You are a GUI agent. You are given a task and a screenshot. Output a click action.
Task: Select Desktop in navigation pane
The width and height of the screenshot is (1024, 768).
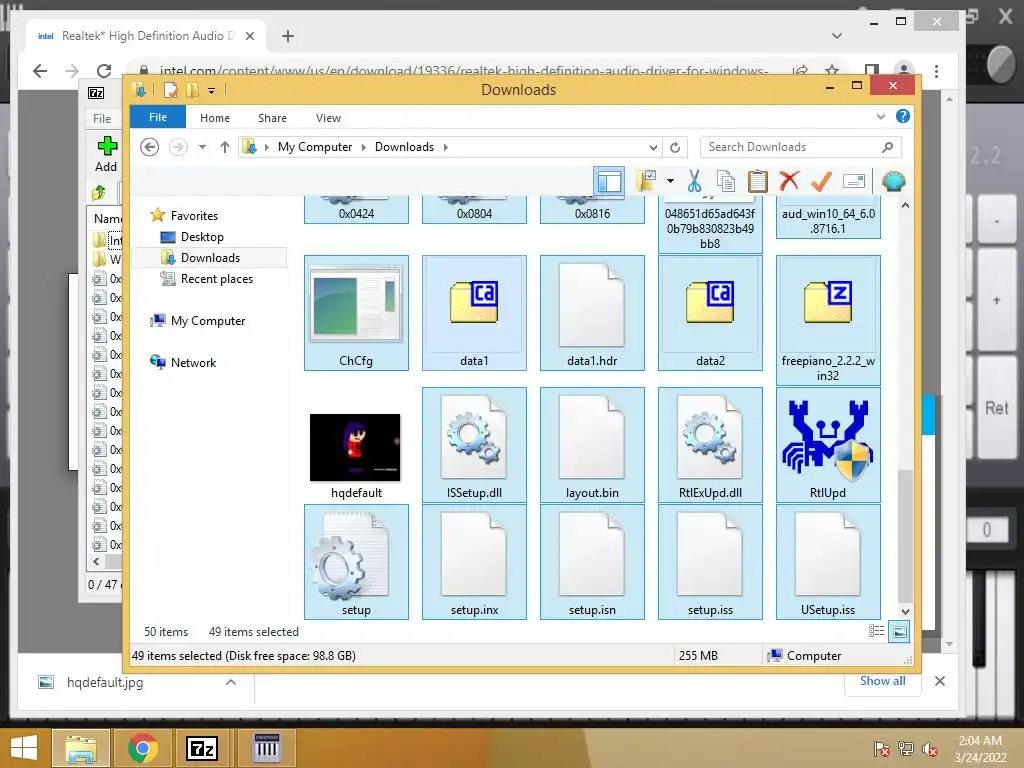[x=202, y=236]
